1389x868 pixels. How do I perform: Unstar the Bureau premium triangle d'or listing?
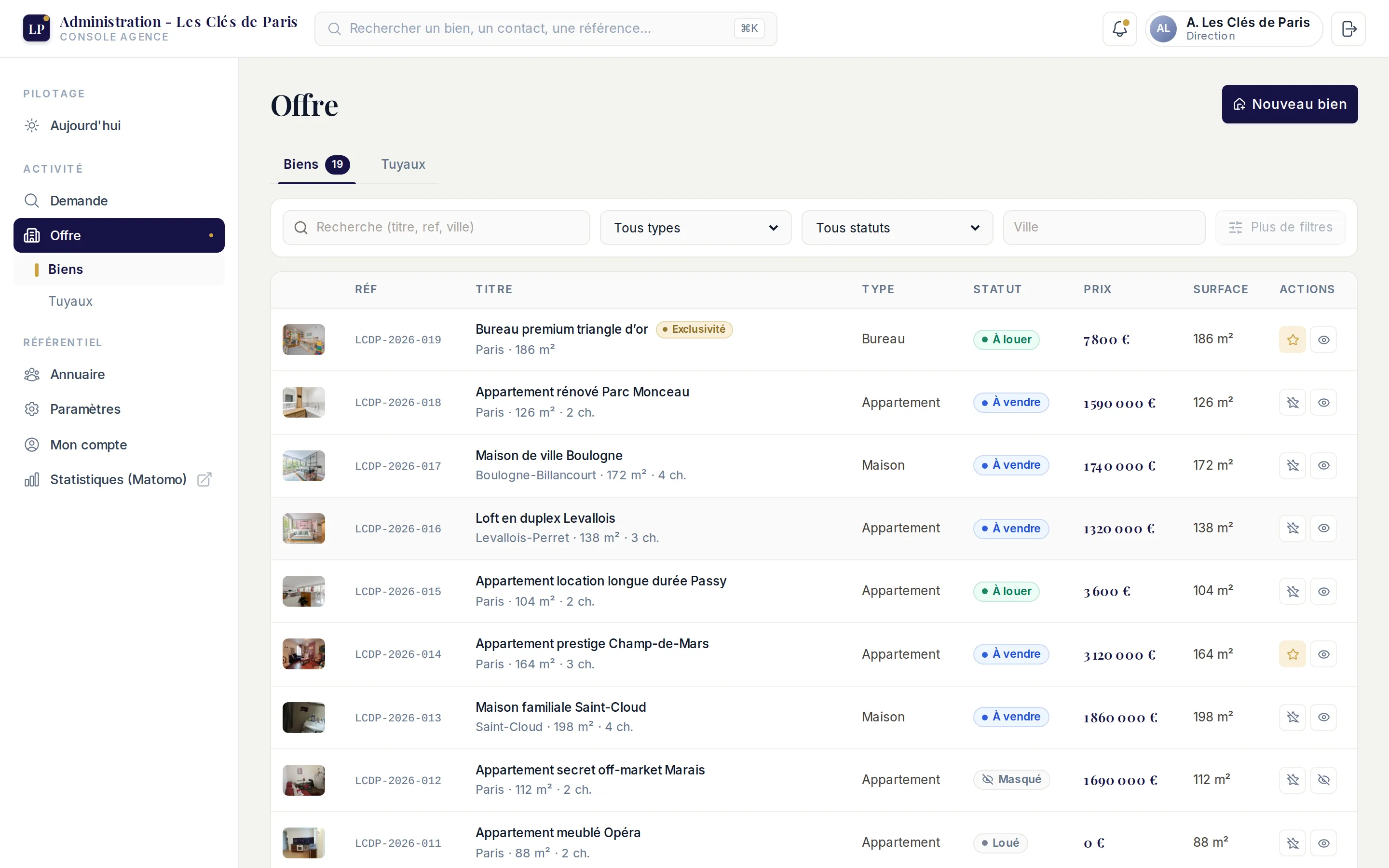[x=1293, y=340]
